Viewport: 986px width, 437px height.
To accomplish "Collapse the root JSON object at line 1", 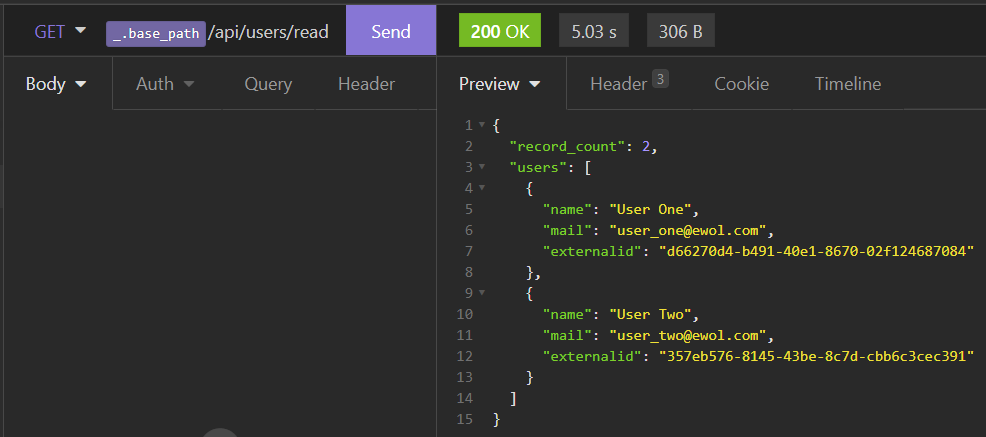I will (x=482, y=125).
